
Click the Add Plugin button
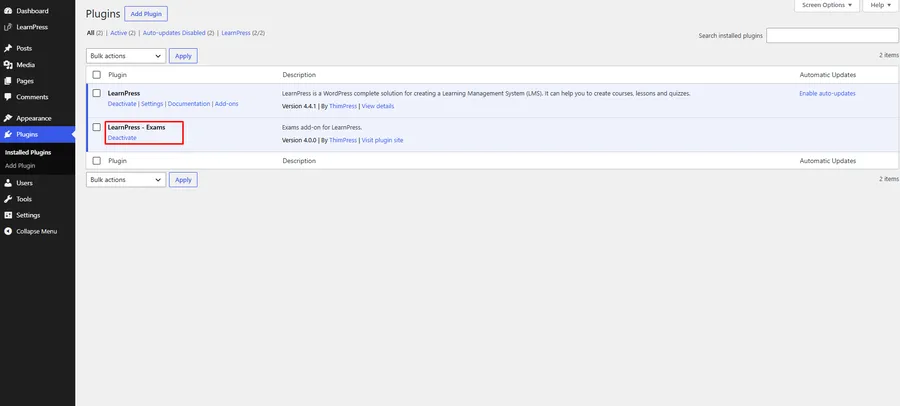[x=146, y=14]
